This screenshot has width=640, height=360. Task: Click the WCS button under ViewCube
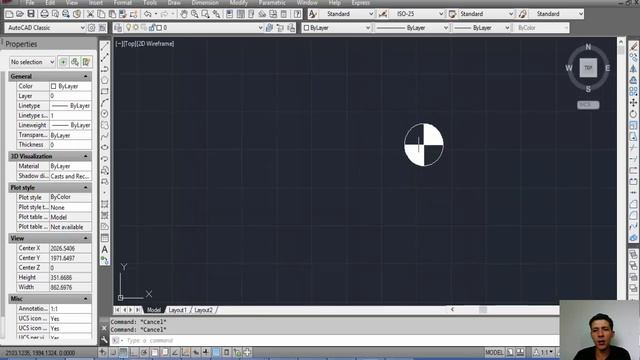tap(588, 105)
